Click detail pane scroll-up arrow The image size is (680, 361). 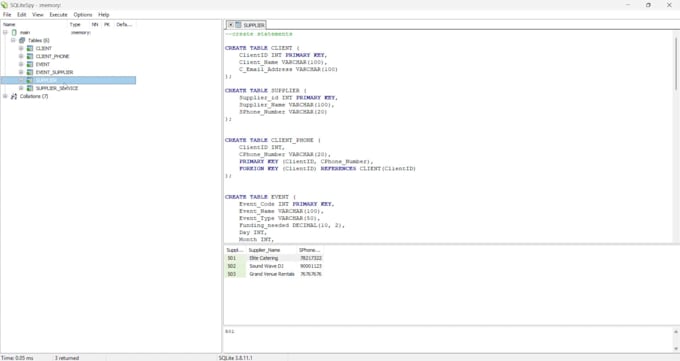point(676,331)
